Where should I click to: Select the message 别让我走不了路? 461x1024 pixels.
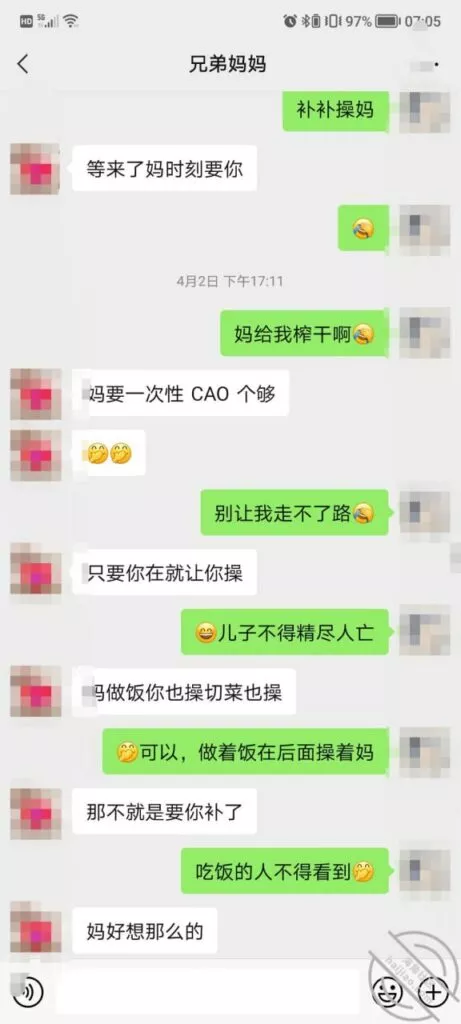294,513
